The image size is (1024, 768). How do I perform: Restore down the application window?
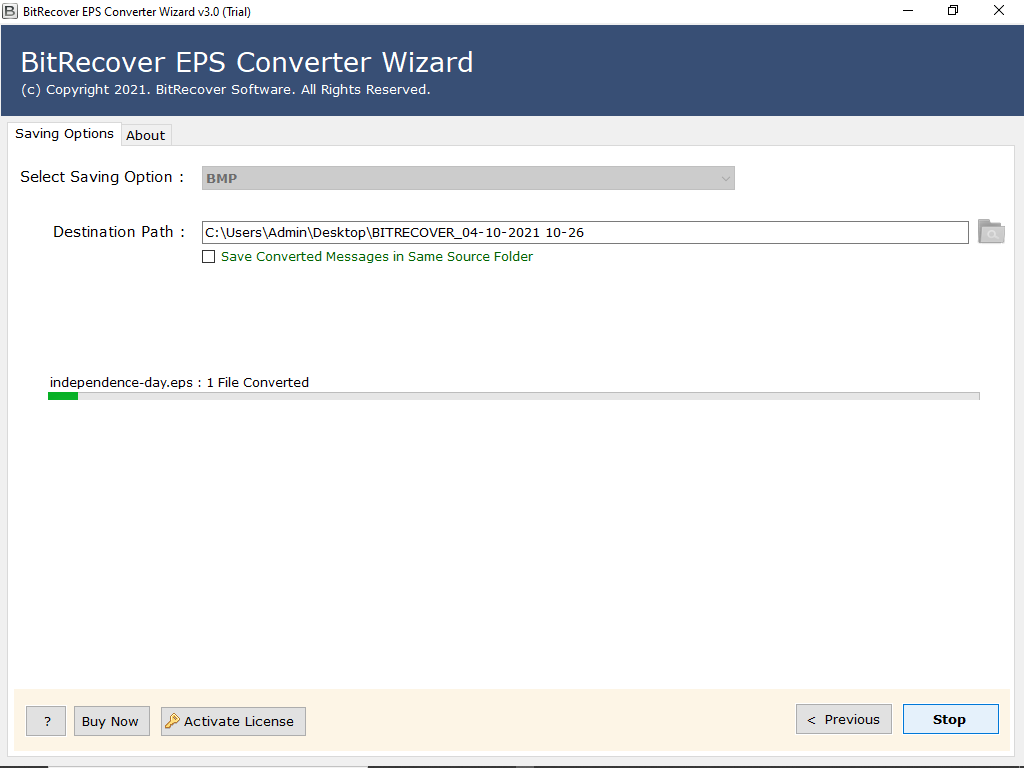pos(953,10)
